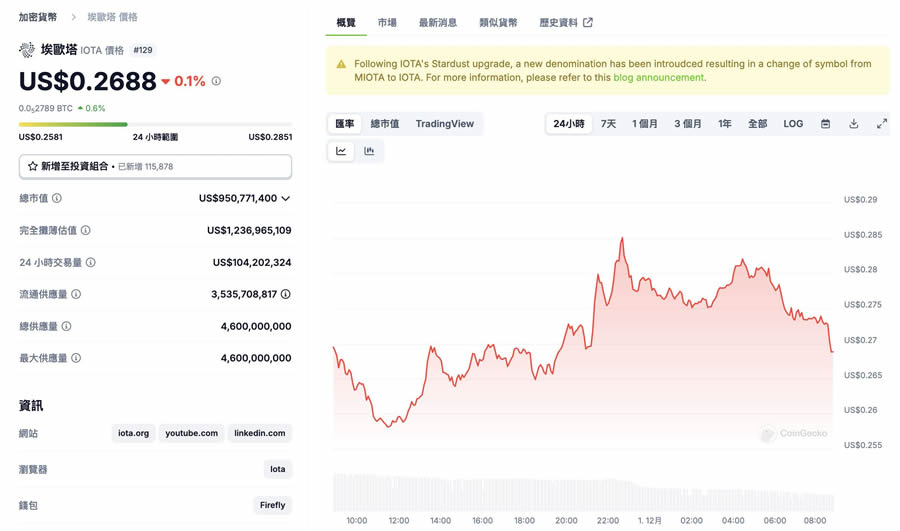Switch chart to TradingView mode

click(x=445, y=124)
